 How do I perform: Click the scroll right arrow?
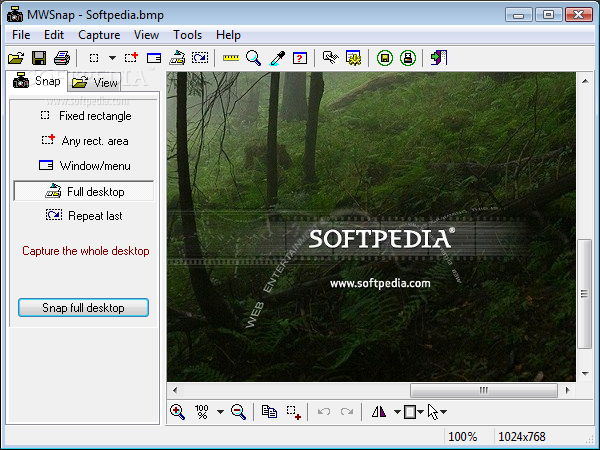(567, 390)
